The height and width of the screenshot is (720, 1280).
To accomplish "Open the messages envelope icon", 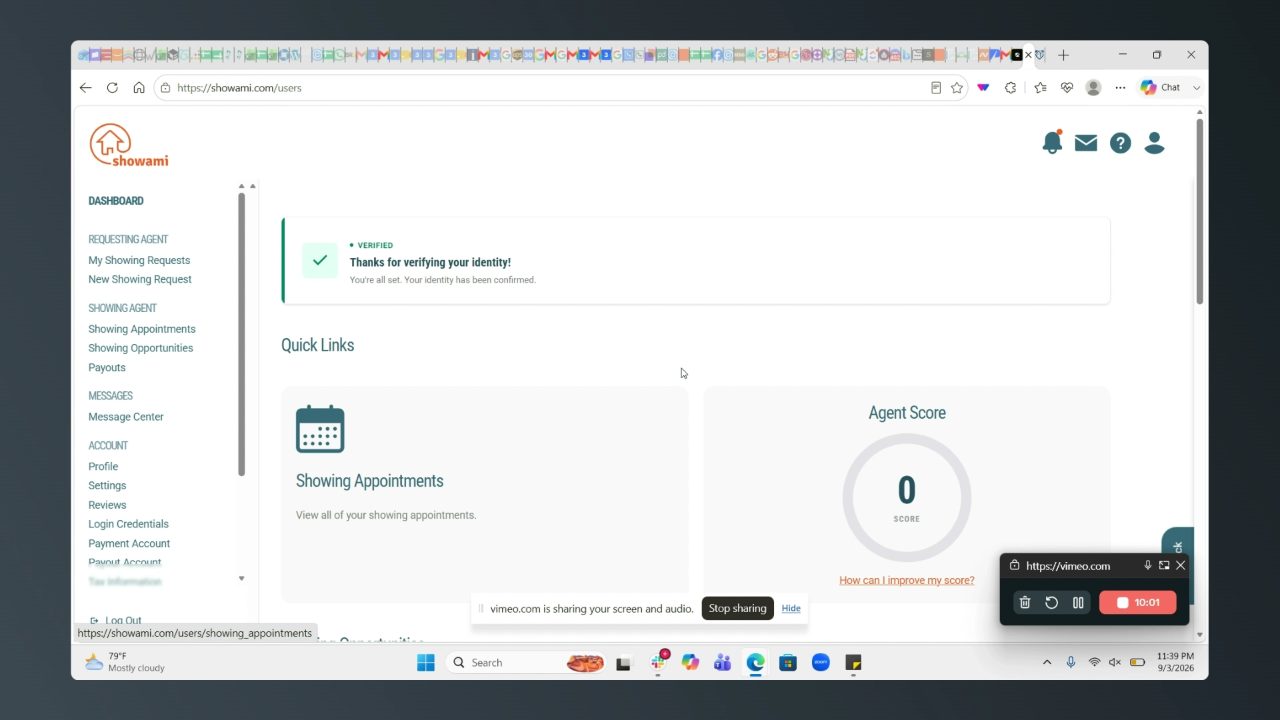I will pos(1086,143).
